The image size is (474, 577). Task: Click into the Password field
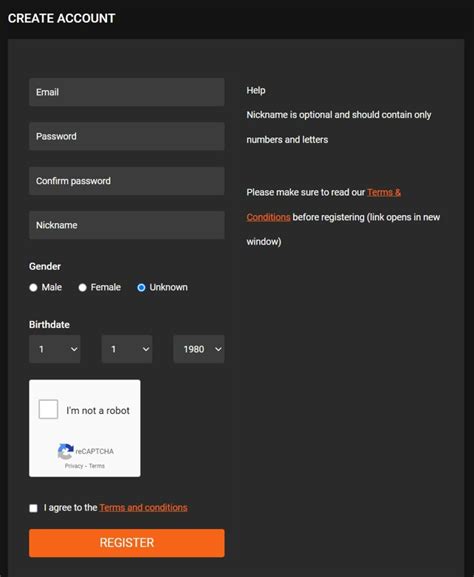(127, 136)
